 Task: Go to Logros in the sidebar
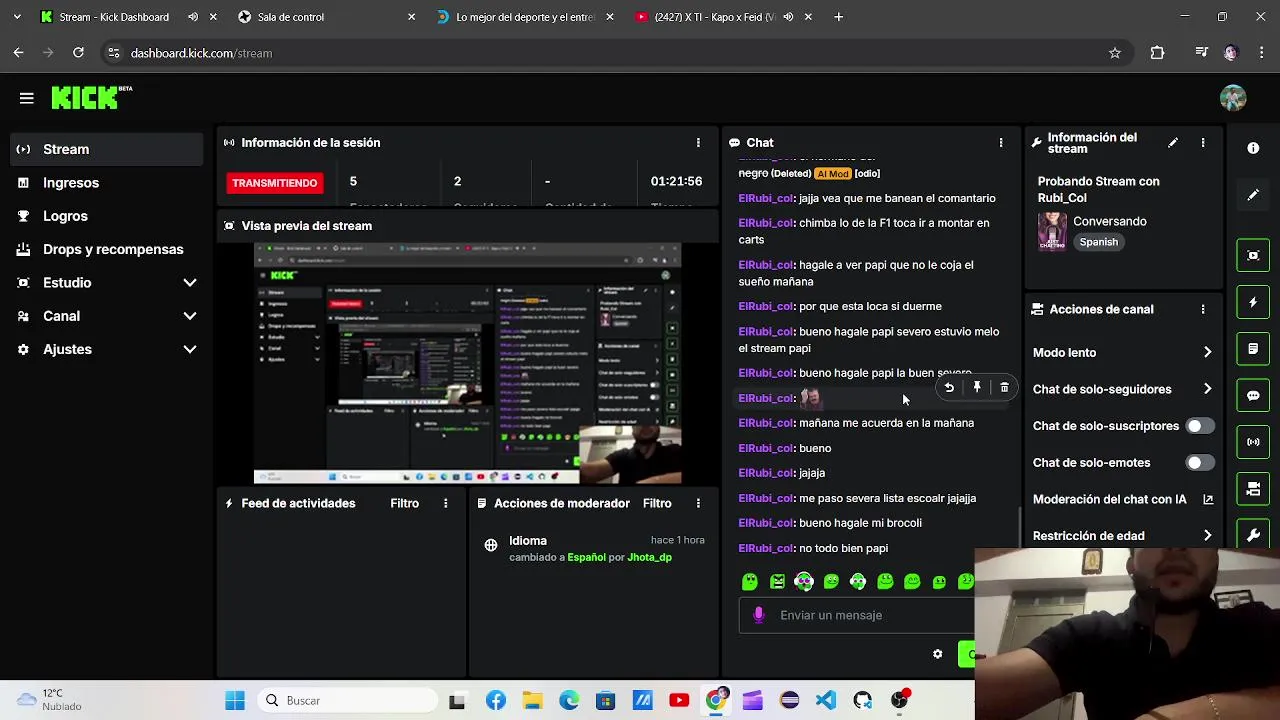(x=106, y=216)
